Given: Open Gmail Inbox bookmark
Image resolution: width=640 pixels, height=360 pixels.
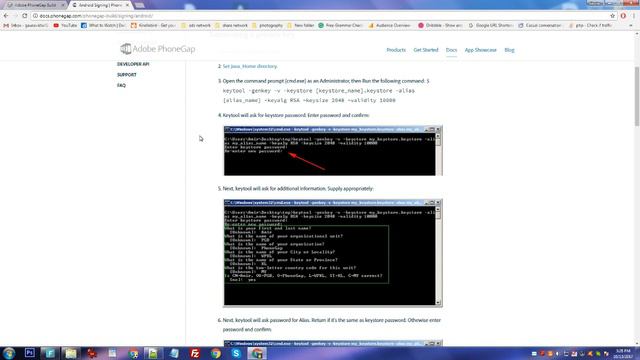Looking at the screenshot, I should tap(26, 25).
